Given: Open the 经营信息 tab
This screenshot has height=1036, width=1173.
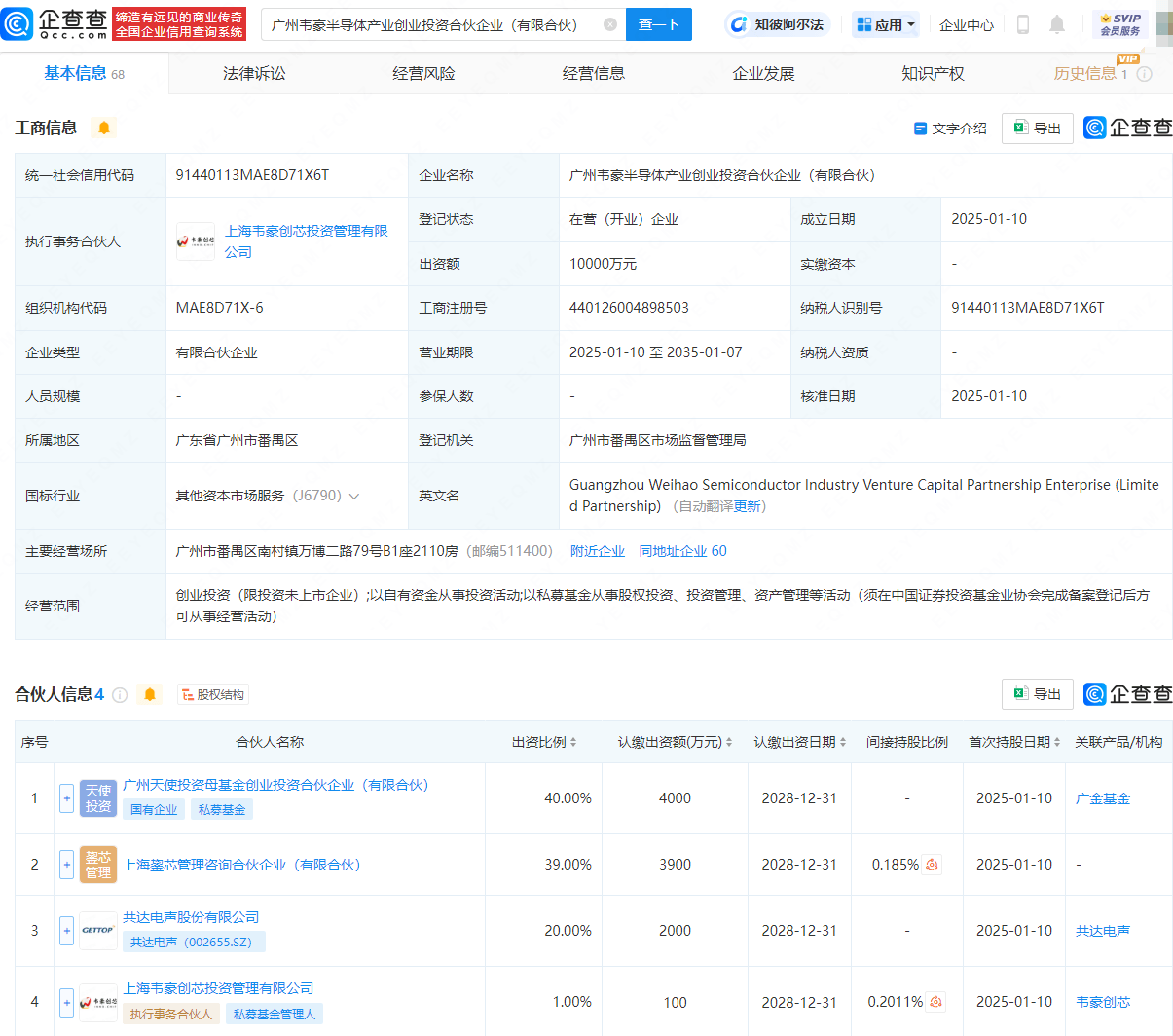Looking at the screenshot, I should tap(594, 74).
